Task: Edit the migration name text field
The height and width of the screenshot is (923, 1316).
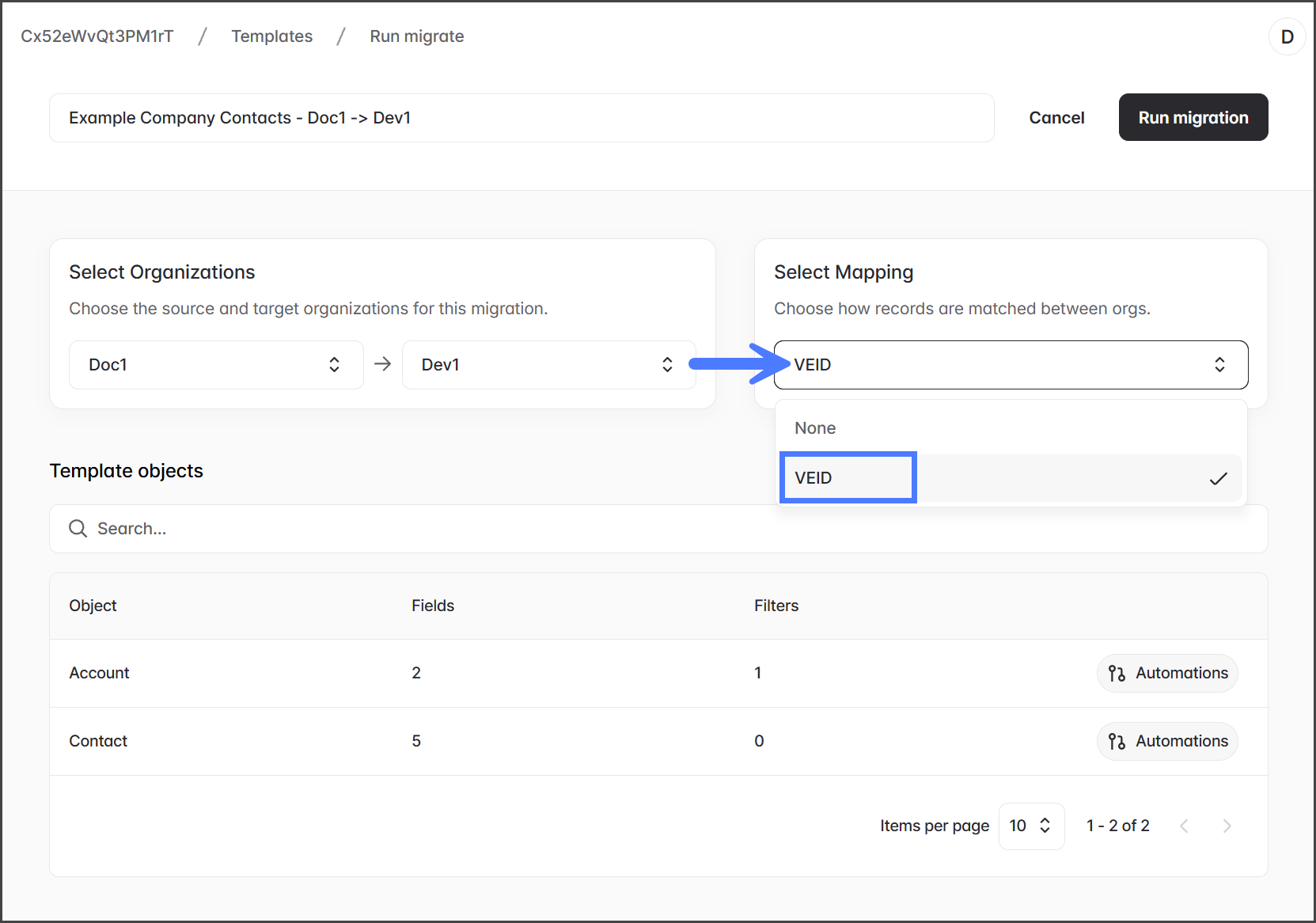Action: point(521,118)
